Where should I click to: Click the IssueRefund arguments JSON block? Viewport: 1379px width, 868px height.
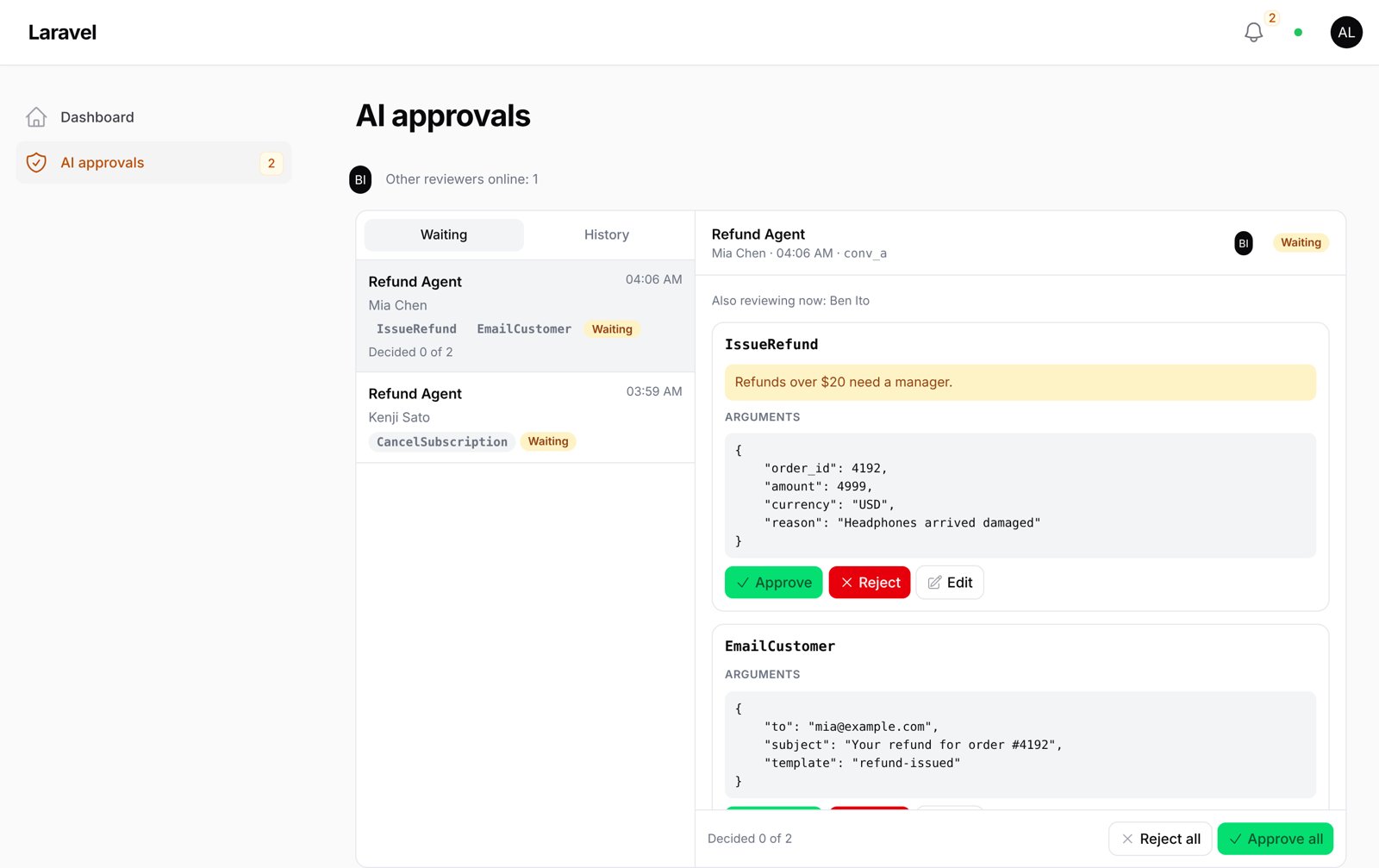pos(1020,496)
